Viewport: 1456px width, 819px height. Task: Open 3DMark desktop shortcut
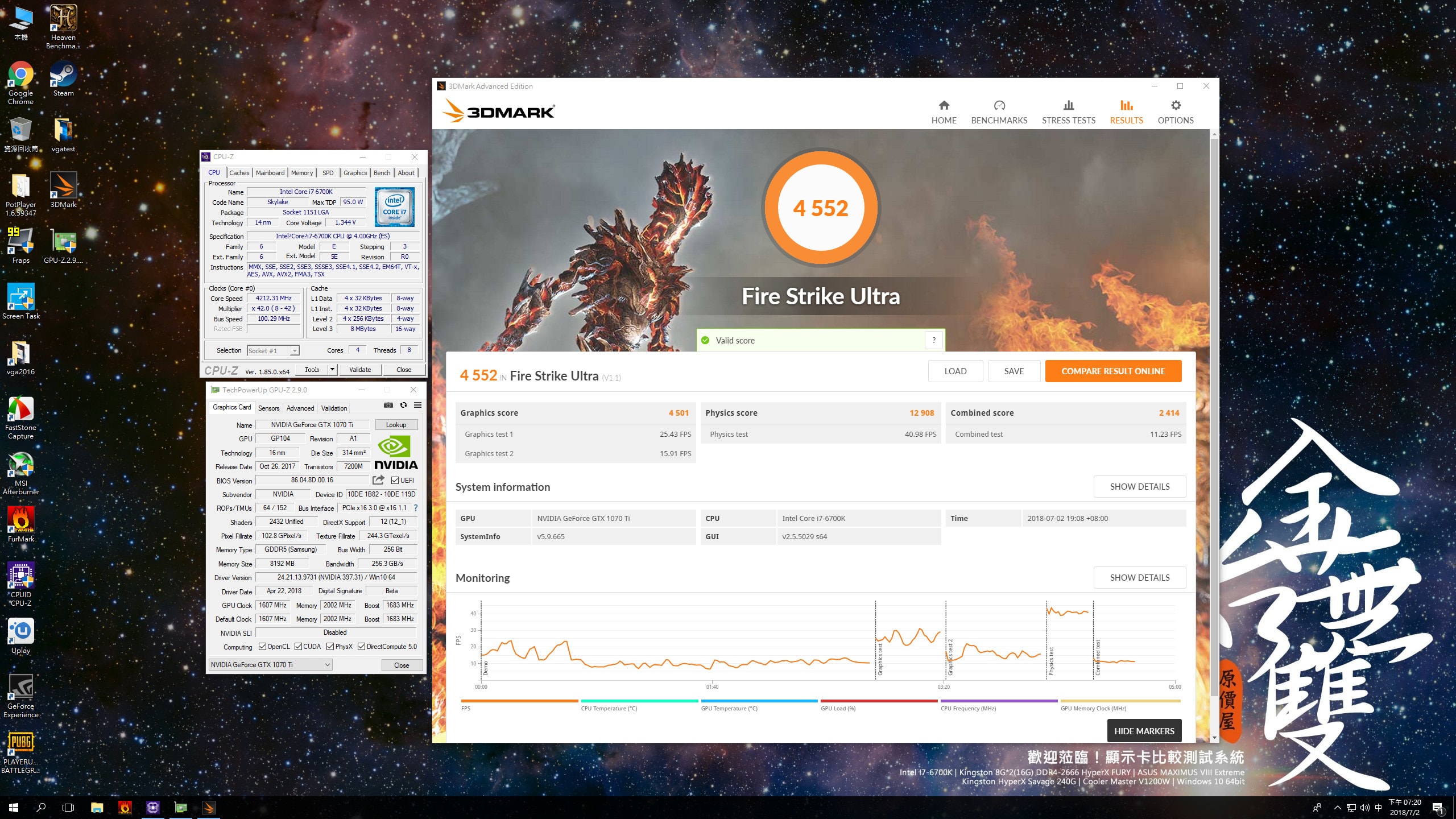point(63,190)
